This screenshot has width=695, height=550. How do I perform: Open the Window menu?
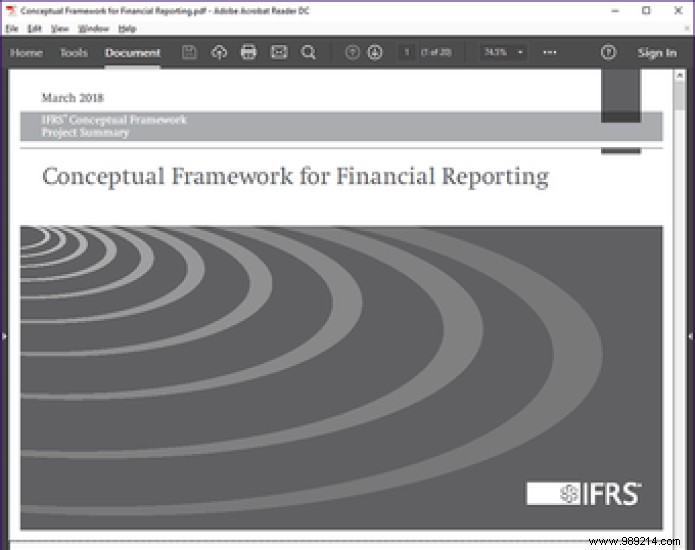(x=94, y=29)
